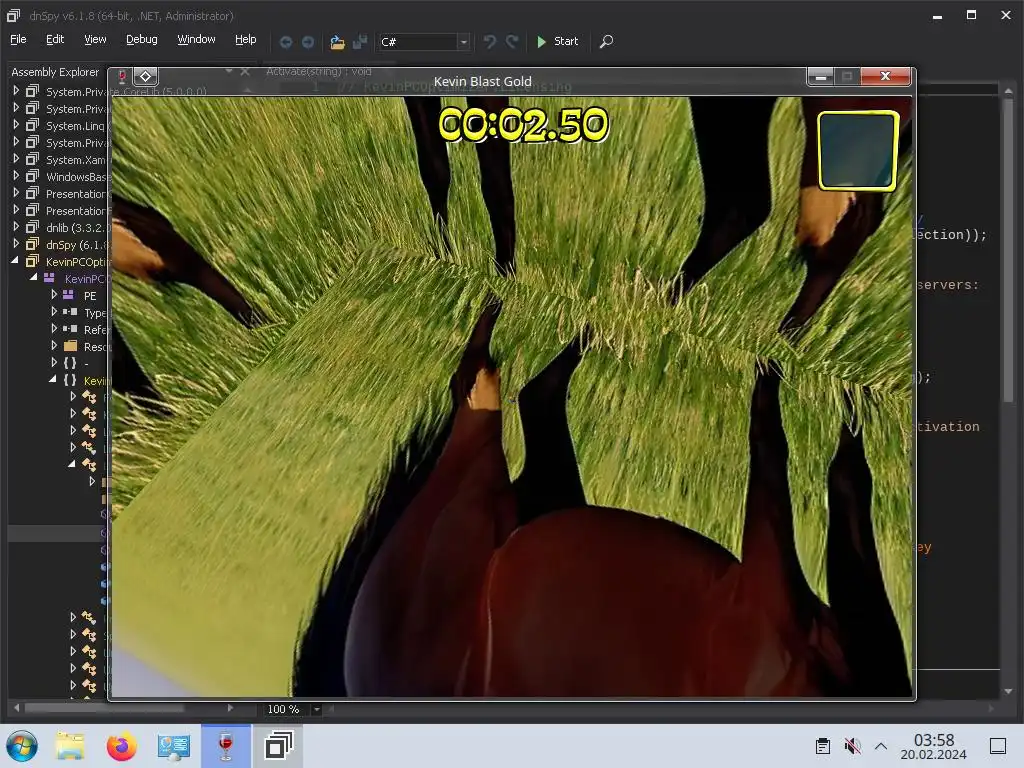Open the File menu in dnSpy
Viewport: 1024px width, 768px height.
[x=18, y=39]
